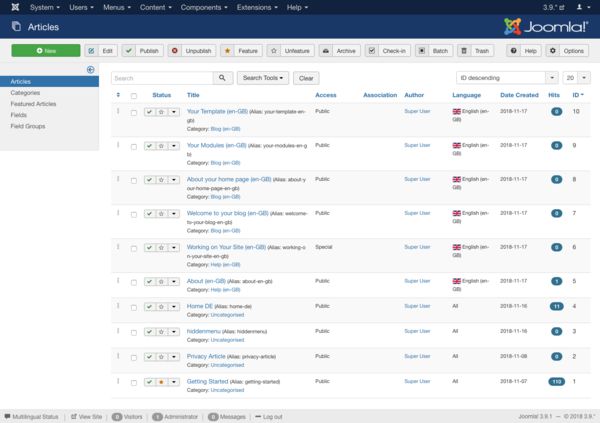Toggle published status of hiddenmenu article

coord(150,332)
